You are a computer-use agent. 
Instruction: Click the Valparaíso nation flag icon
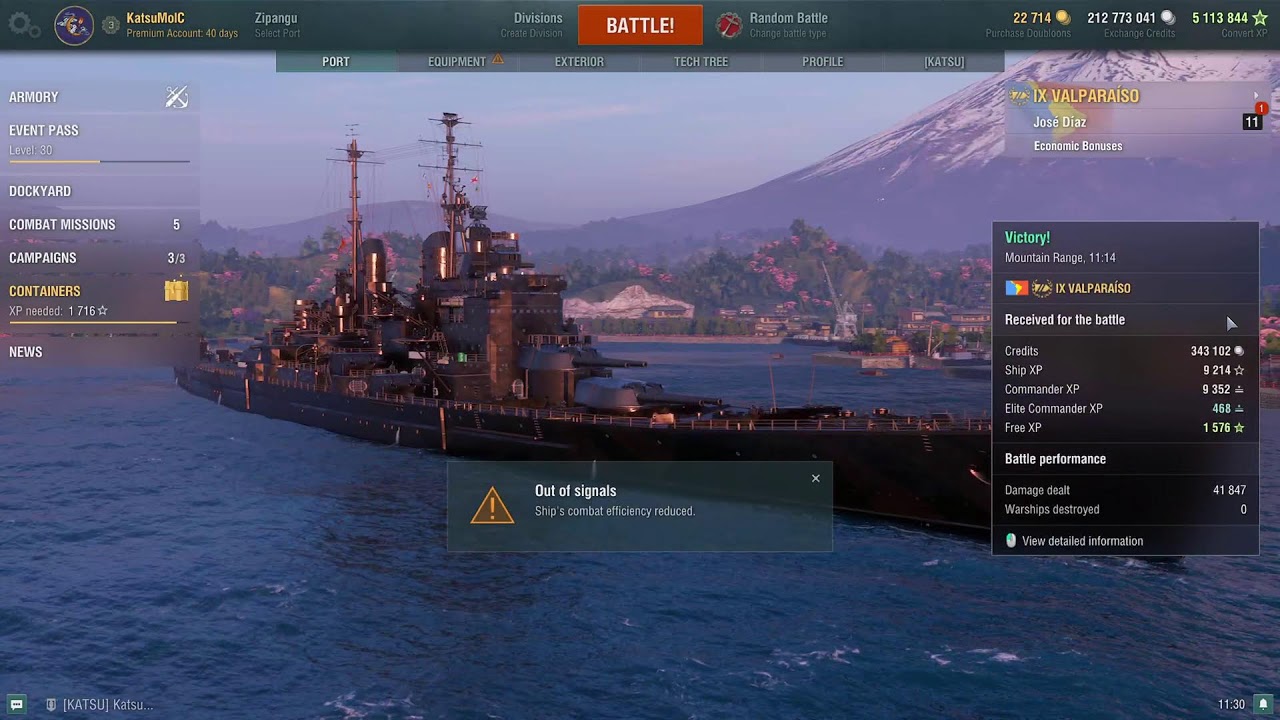pos(1016,288)
